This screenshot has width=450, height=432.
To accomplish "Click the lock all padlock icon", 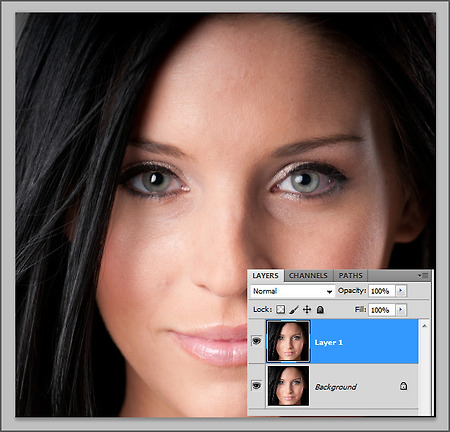I will coord(320,310).
